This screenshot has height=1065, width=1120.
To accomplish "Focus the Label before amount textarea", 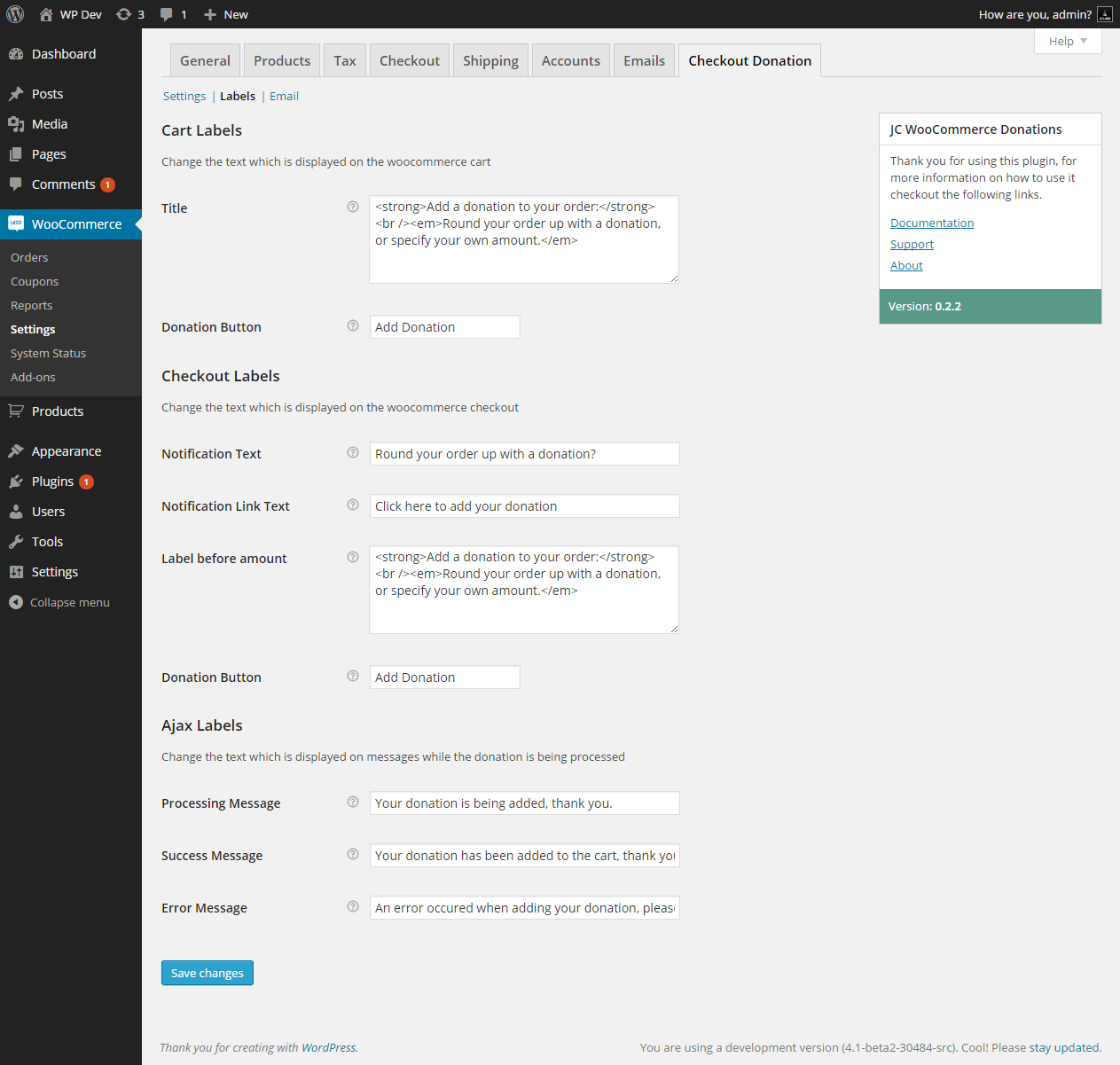I will pyautogui.click(x=524, y=590).
